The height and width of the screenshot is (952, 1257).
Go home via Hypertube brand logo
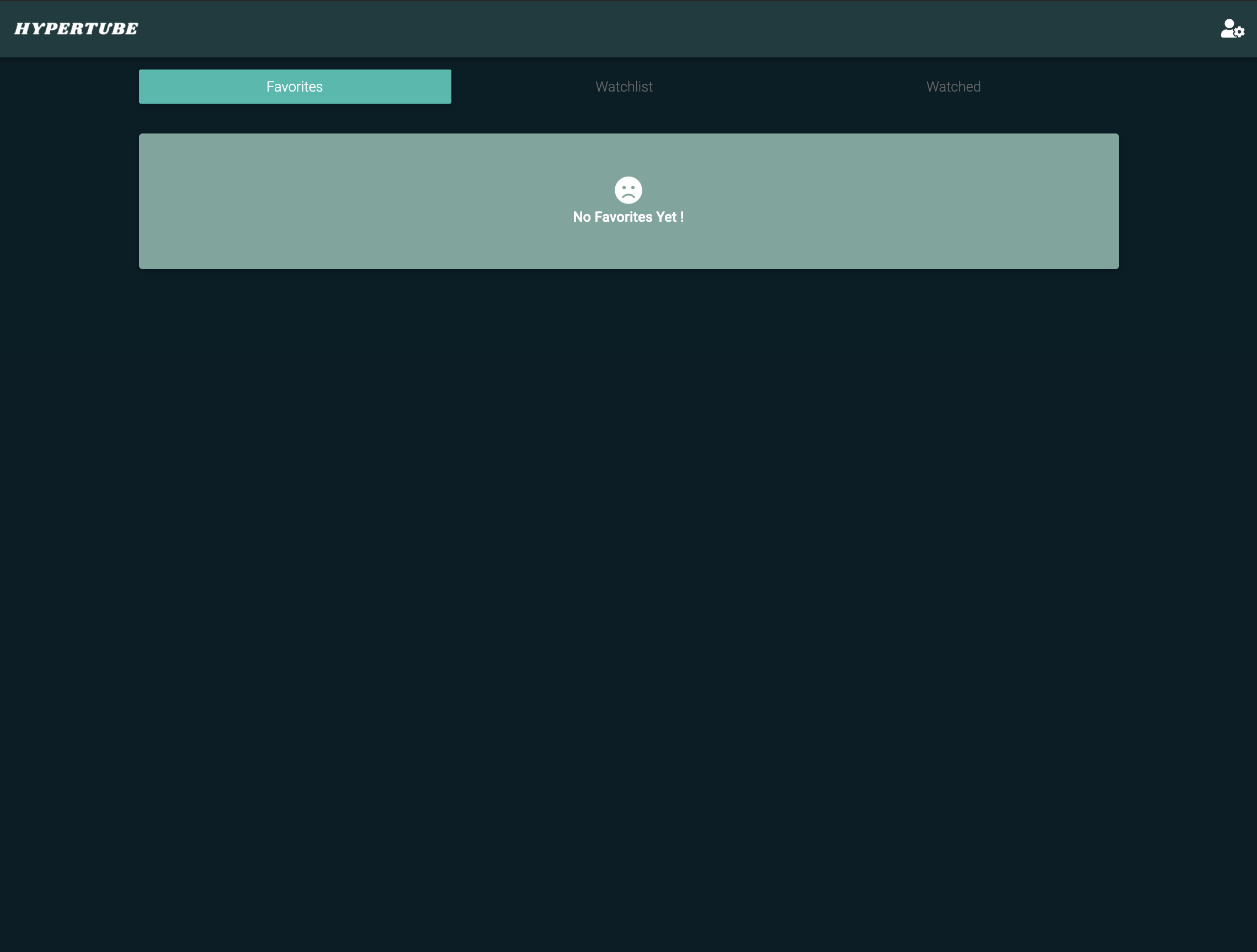pyautogui.click(x=76, y=28)
